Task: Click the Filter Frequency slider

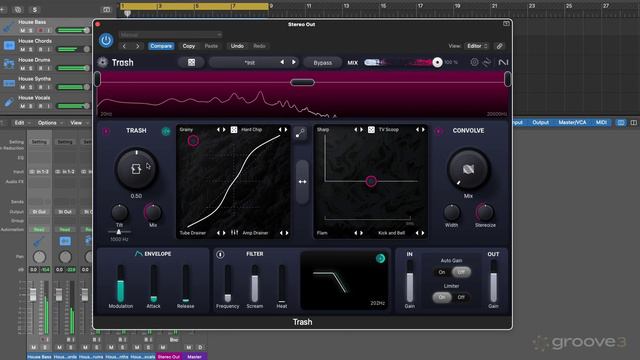Action: pyautogui.click(x=228, y=284)
